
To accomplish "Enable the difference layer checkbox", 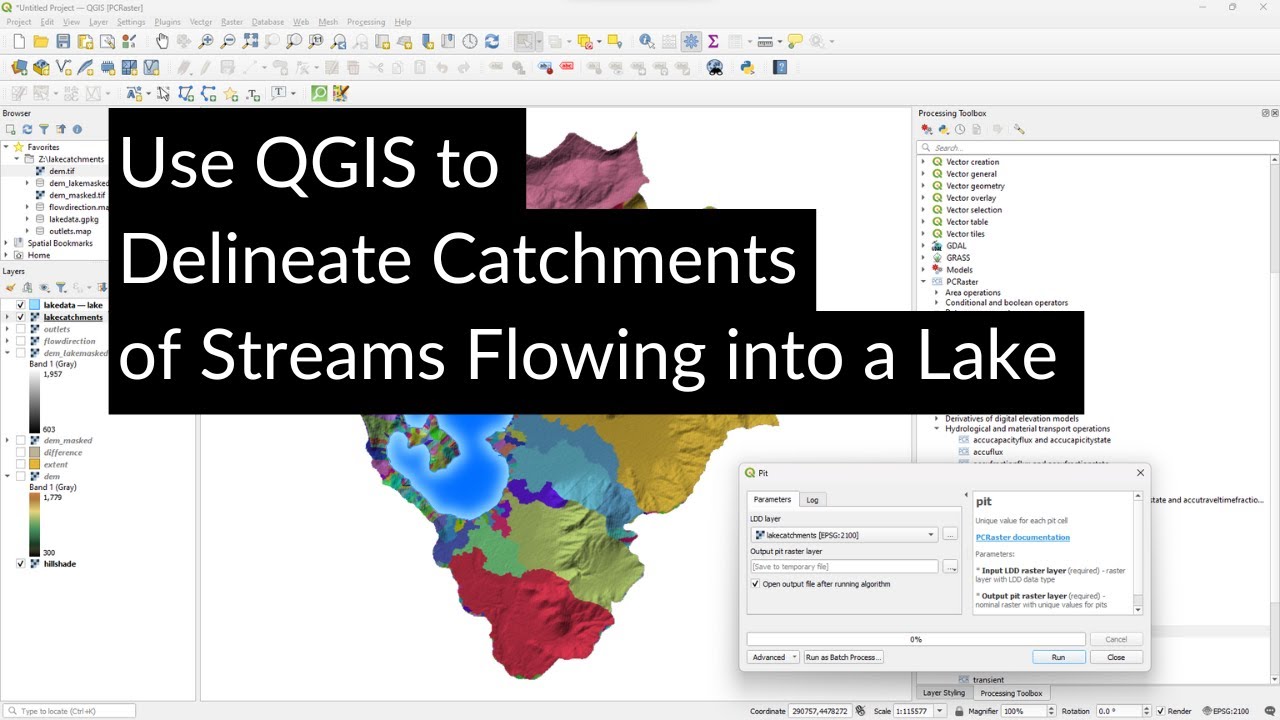I will click(x=20, y=452).
